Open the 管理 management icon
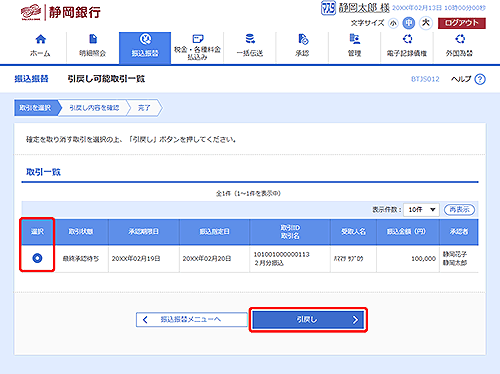This screenshot has height=374, width=500. [x=355, y=39]
